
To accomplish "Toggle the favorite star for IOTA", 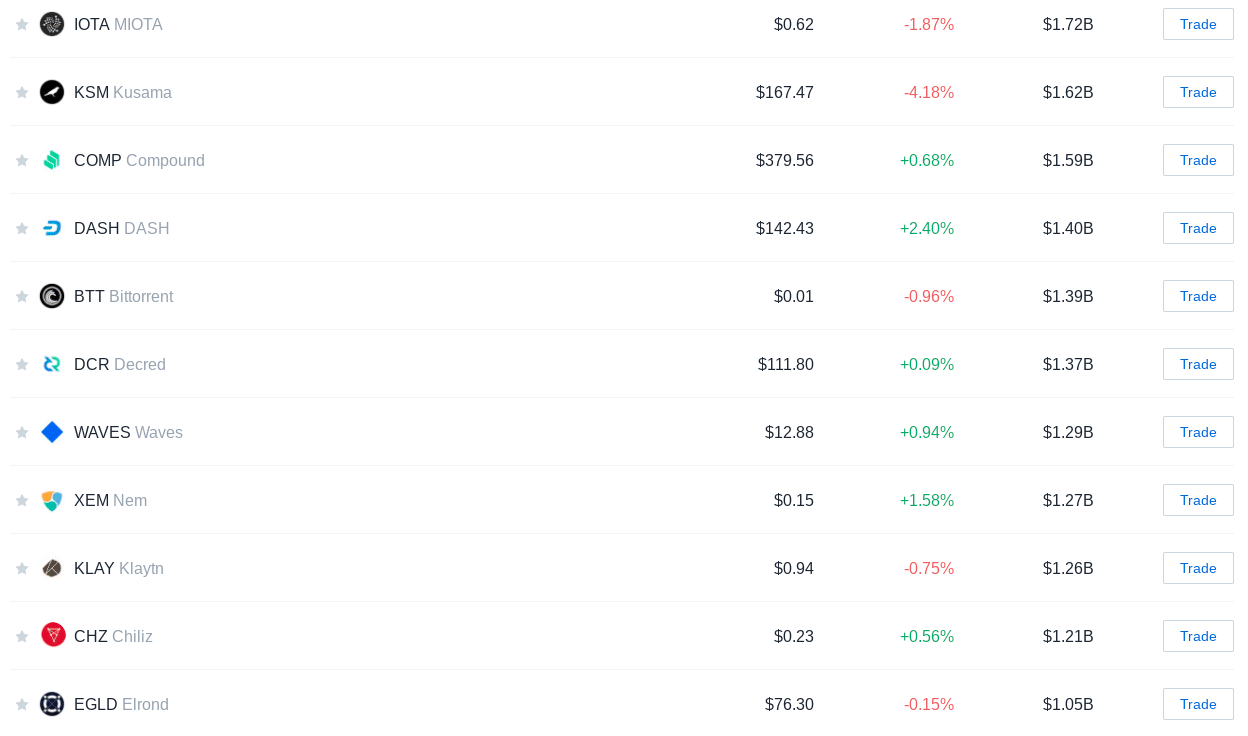I will (22, 24).
